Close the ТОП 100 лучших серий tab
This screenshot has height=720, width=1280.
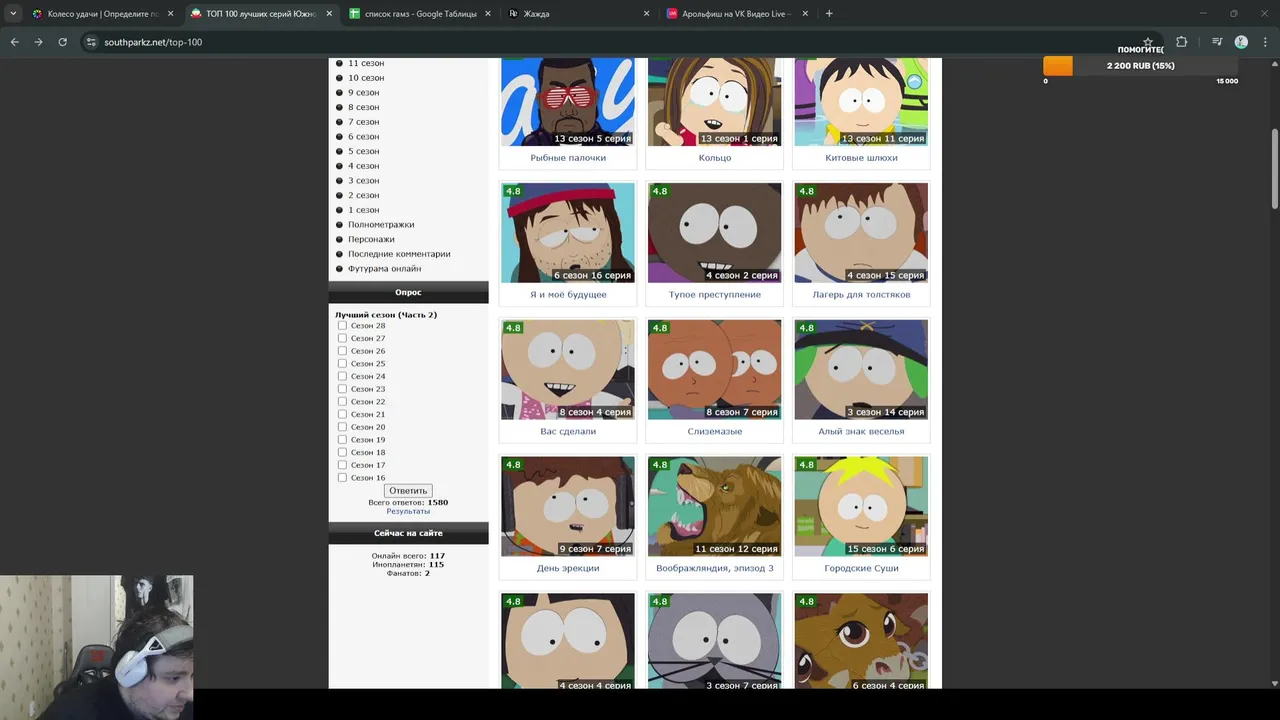pyautogui.click(x=329, y=14)
